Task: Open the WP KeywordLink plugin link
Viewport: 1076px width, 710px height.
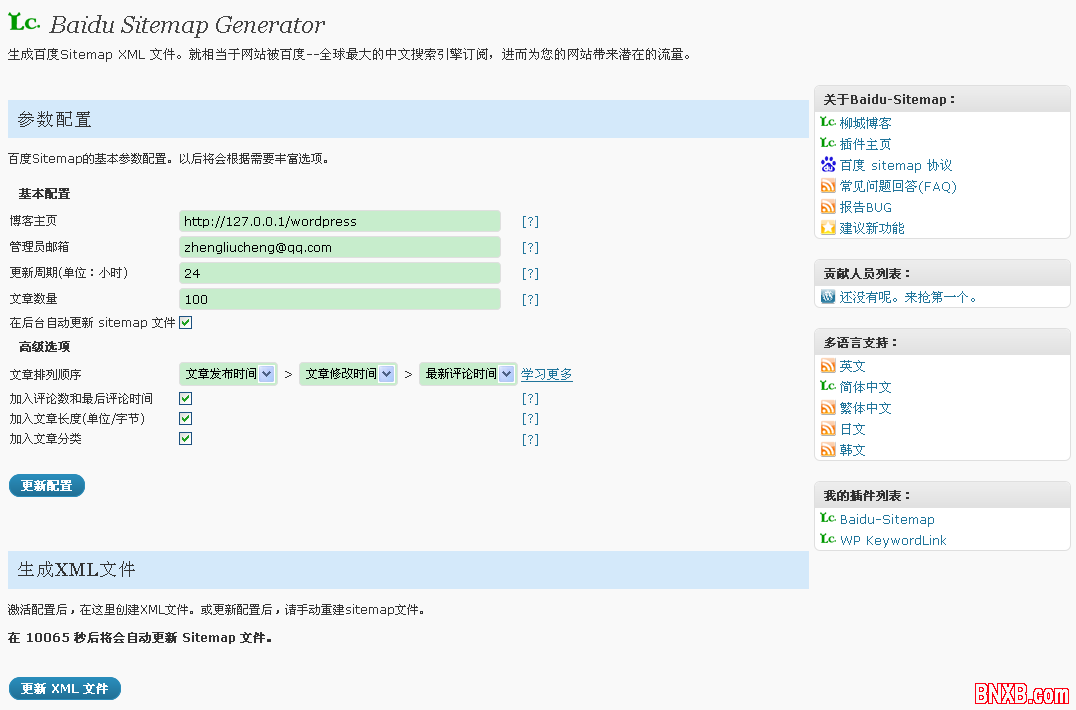Action: pos(893,541)
